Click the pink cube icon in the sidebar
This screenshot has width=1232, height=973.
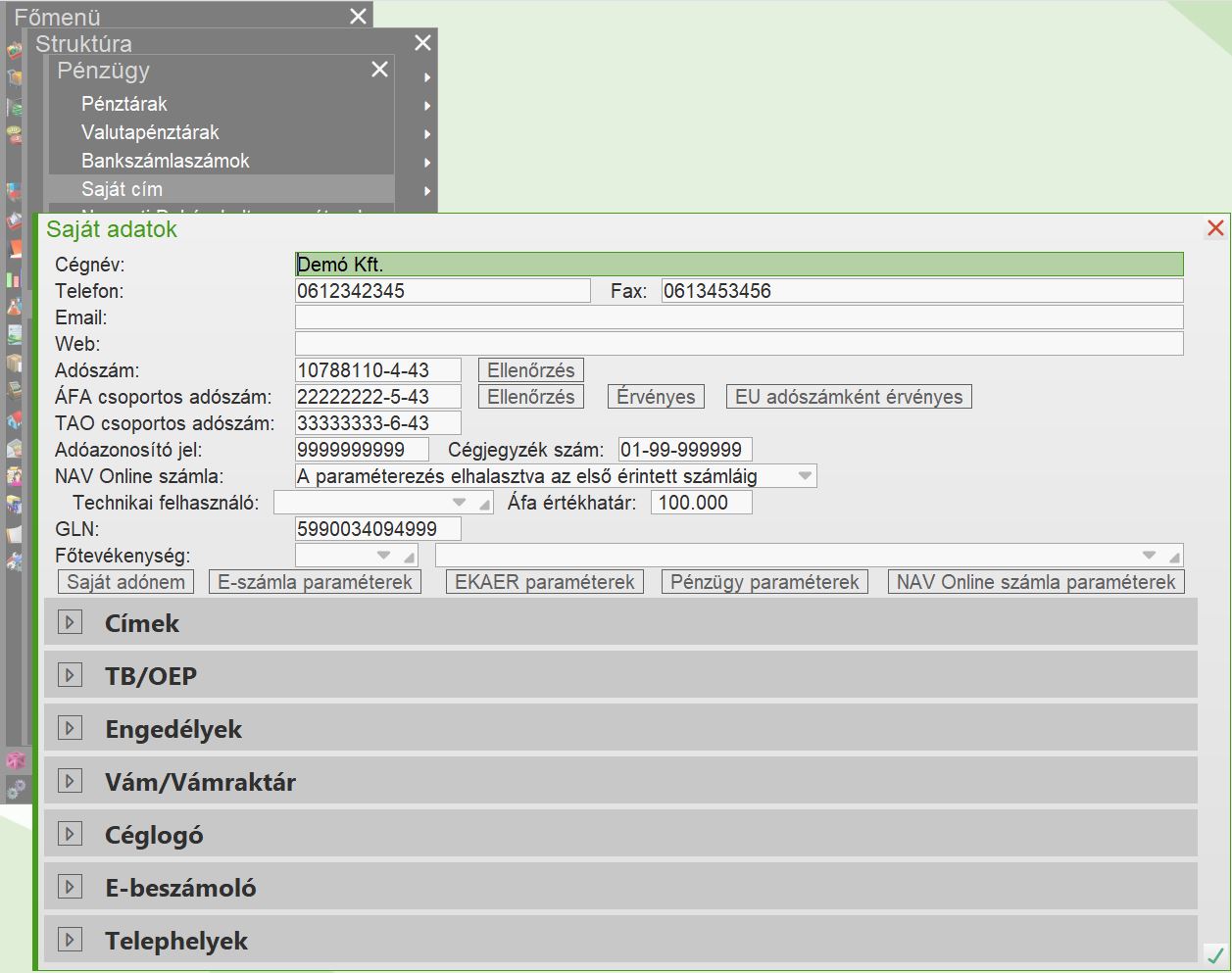coord(15,760)
